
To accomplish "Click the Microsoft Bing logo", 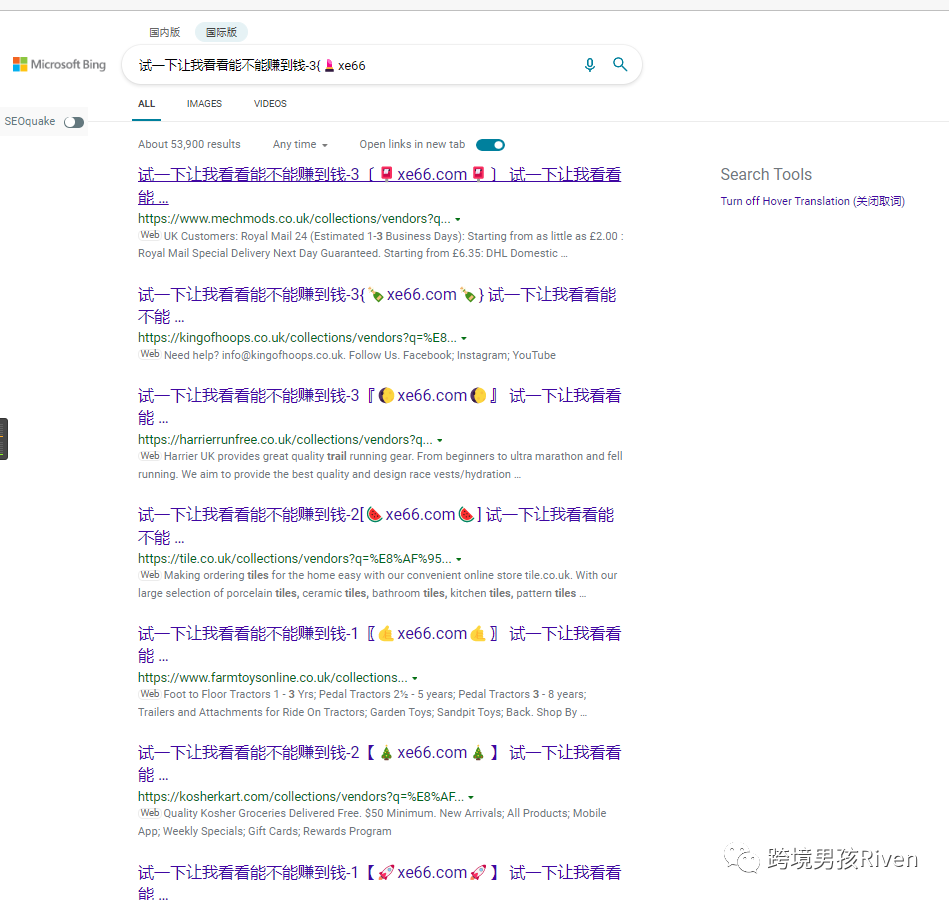I will click(59, 65).
